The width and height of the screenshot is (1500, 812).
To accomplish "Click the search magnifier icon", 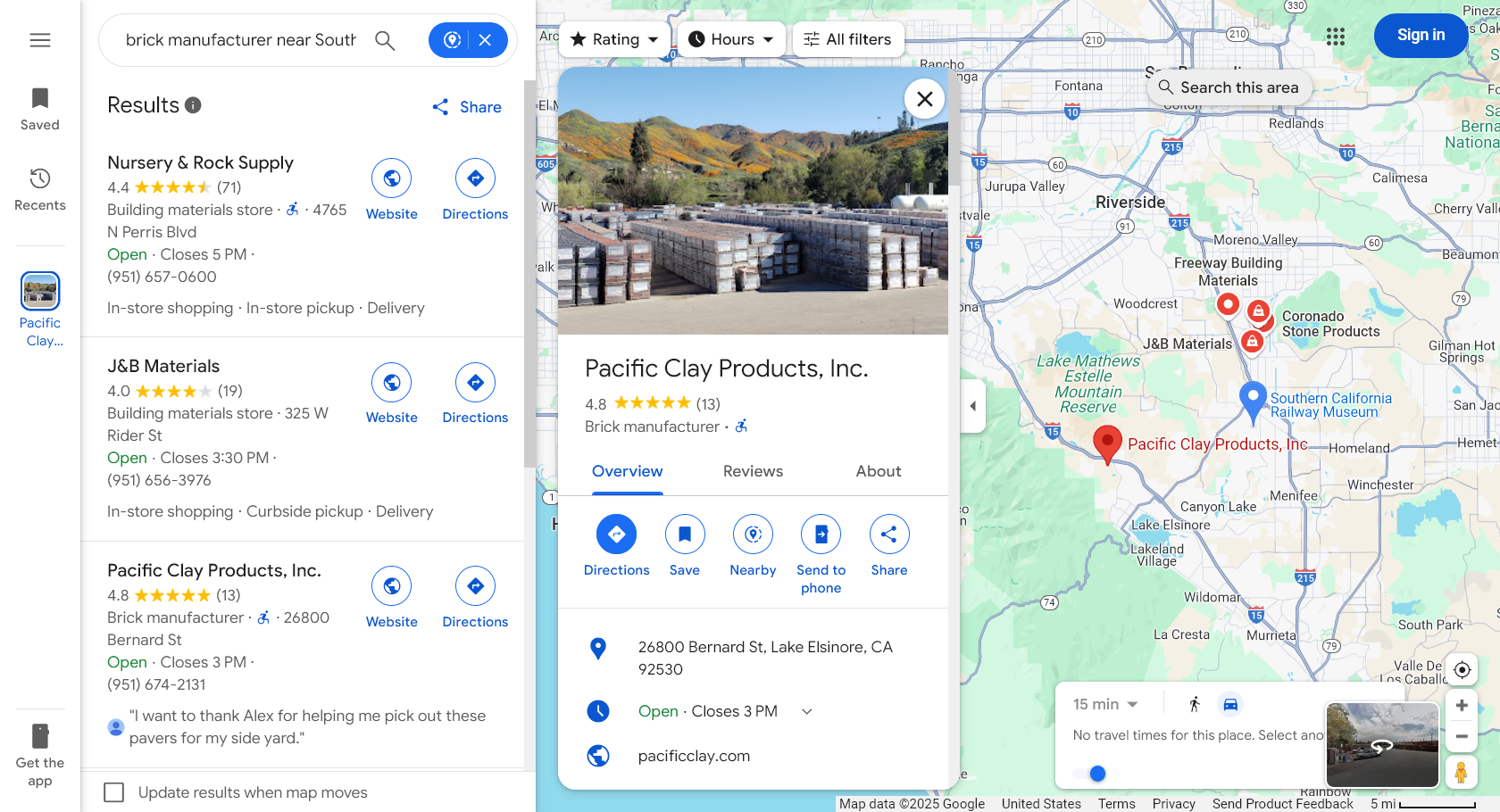I will pyautogui.click(x=385, y=40).
